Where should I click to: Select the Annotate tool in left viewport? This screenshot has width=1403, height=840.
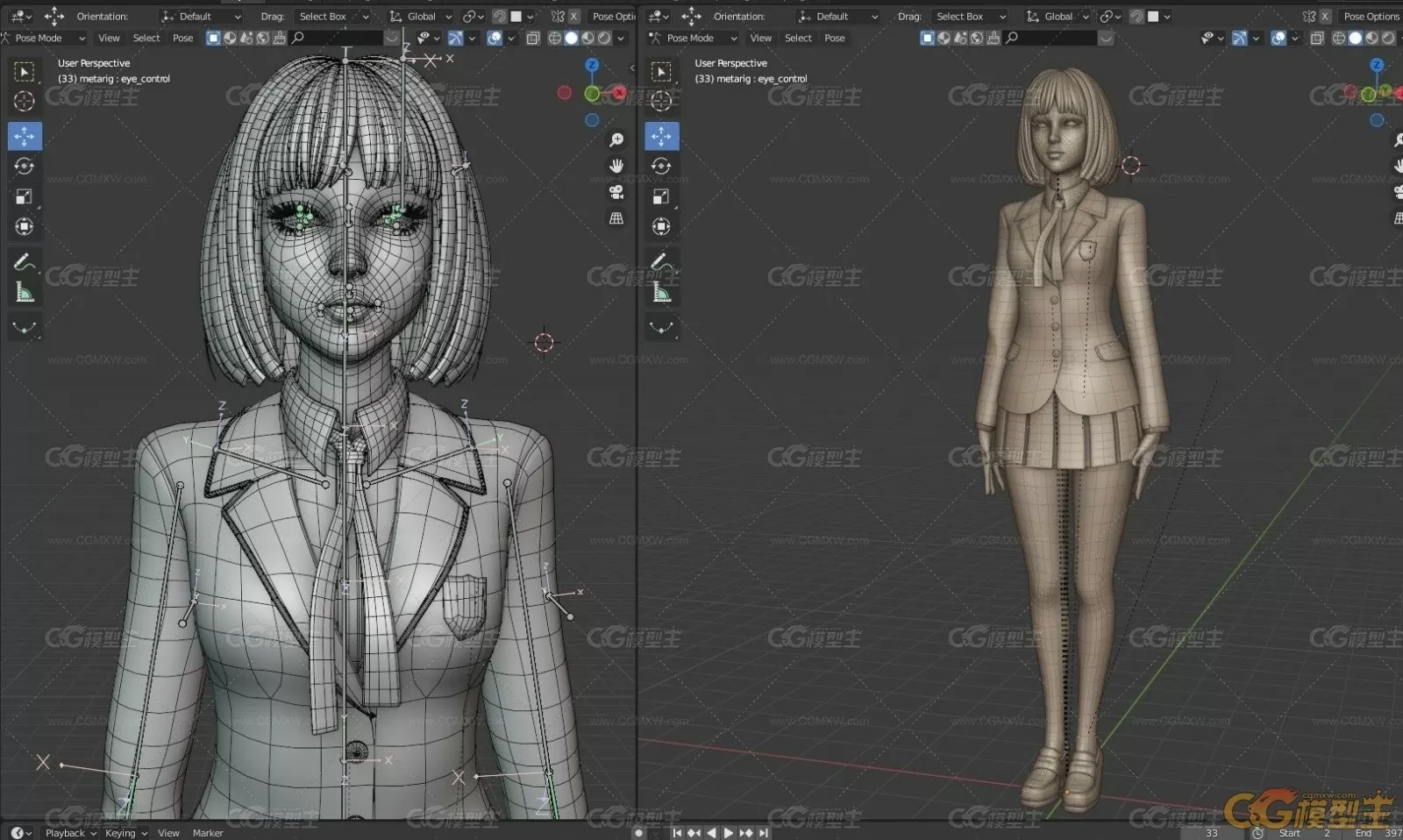pos(25,261)
